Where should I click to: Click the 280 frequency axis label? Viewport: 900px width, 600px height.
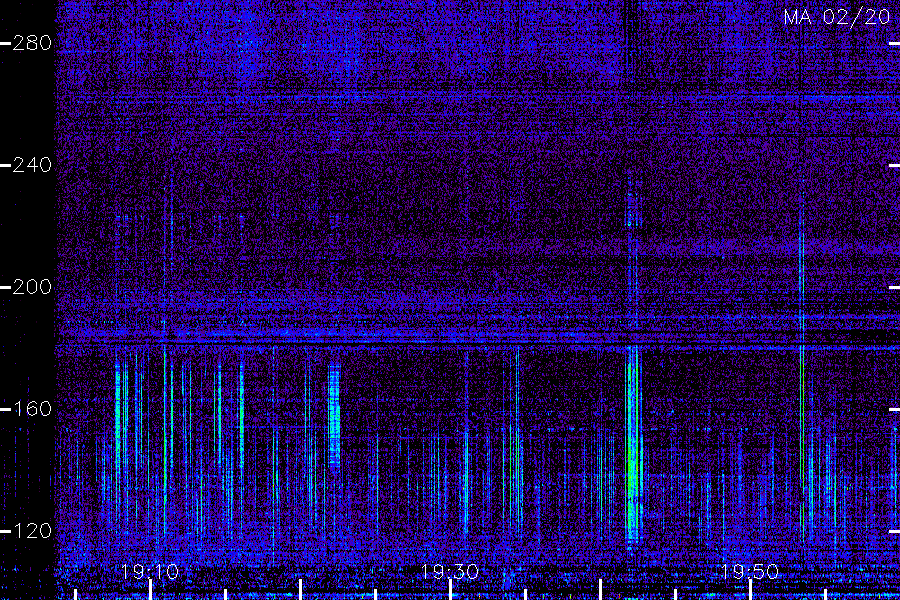point(32,43)
